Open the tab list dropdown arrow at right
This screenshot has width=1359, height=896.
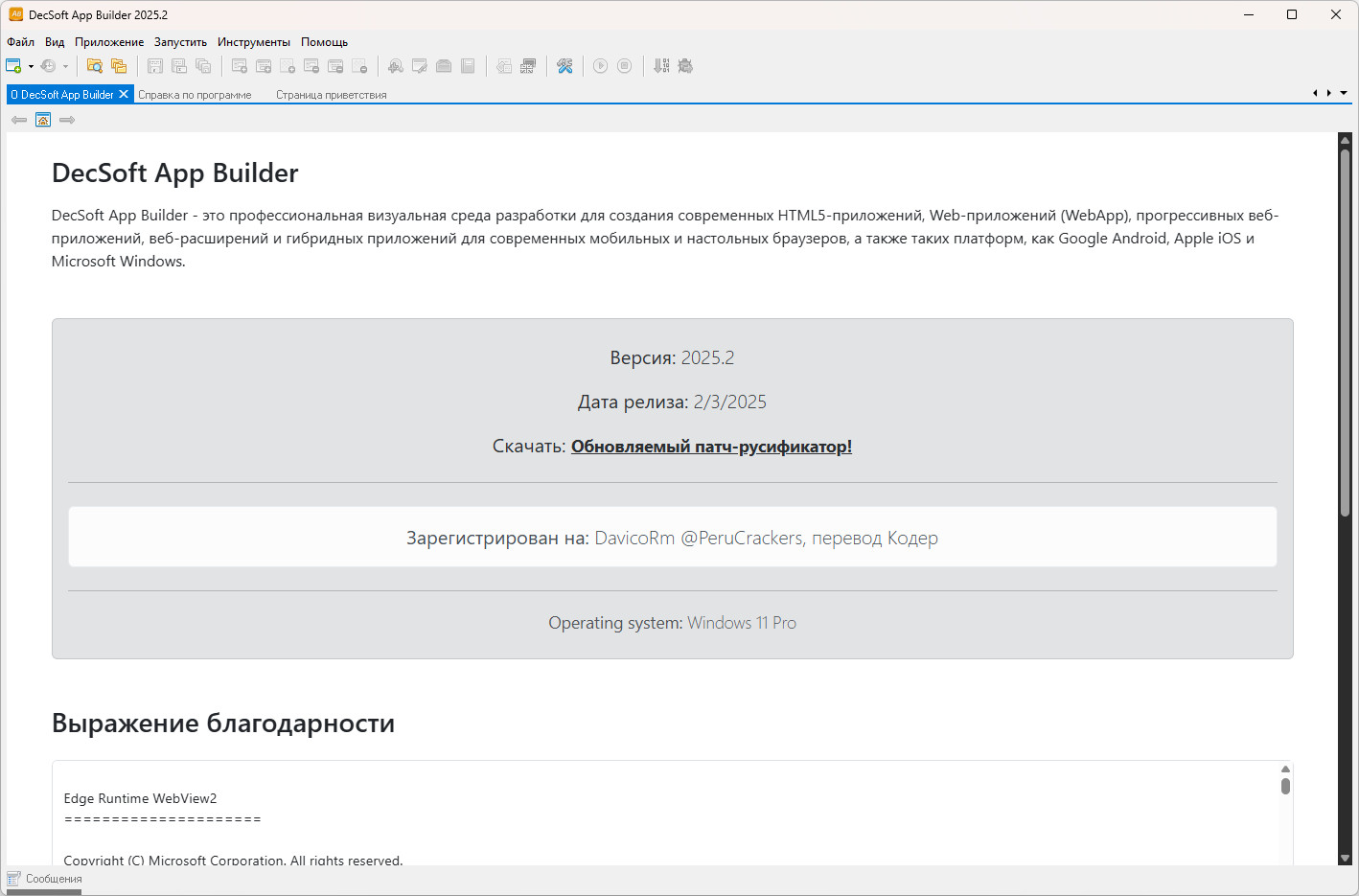pyautogui.click(x=1344, y=94)
